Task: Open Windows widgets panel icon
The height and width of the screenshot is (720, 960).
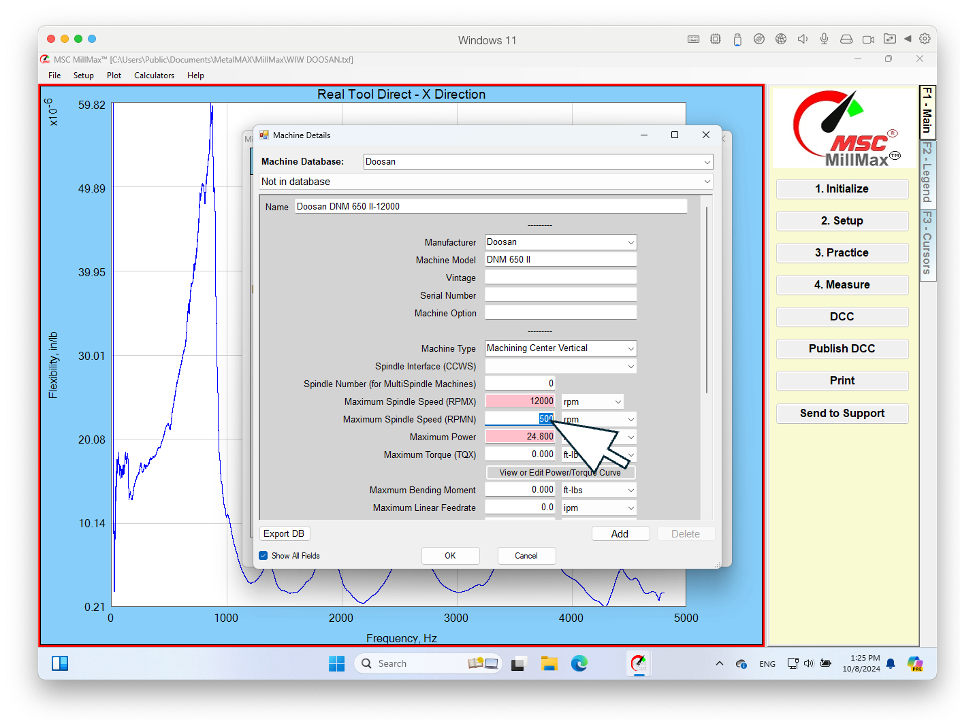Action: coord(60,664)
